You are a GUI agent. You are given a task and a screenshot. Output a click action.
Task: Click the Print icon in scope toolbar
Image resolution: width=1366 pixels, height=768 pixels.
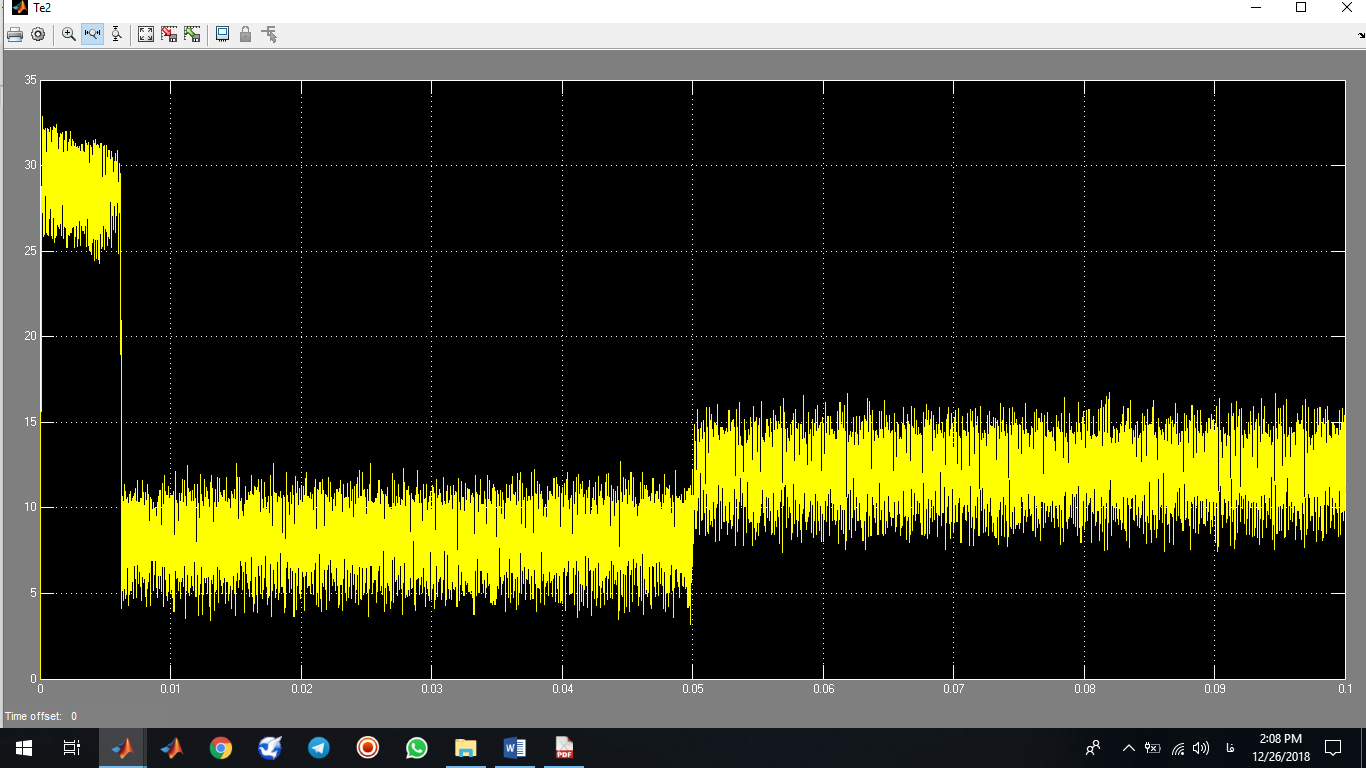[14, 34]
